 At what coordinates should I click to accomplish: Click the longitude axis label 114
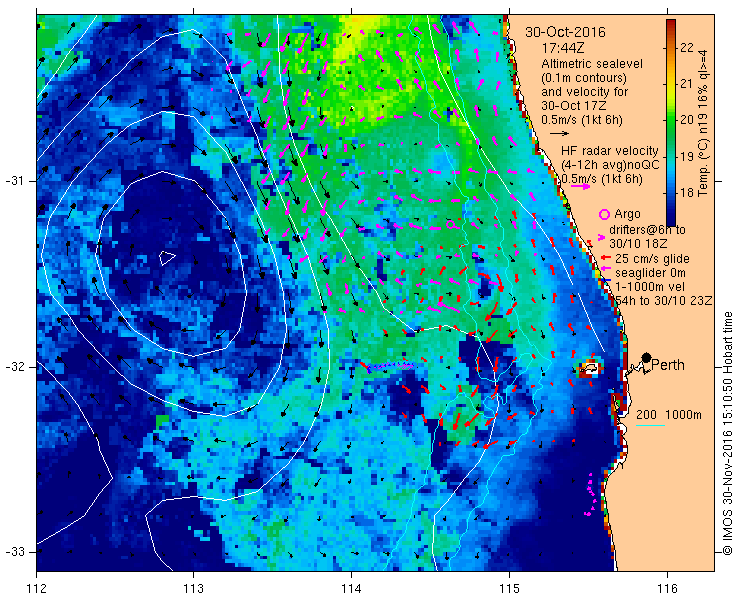click(351, 589)
